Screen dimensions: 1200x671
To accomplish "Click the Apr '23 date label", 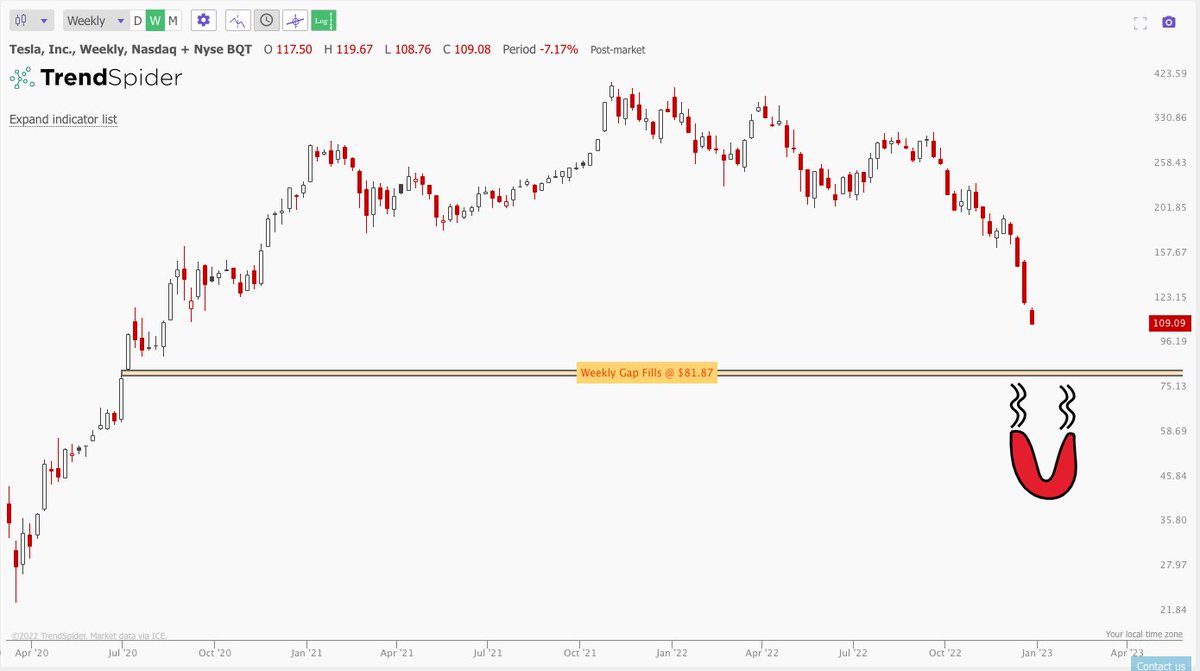I will pos(1127,651).
